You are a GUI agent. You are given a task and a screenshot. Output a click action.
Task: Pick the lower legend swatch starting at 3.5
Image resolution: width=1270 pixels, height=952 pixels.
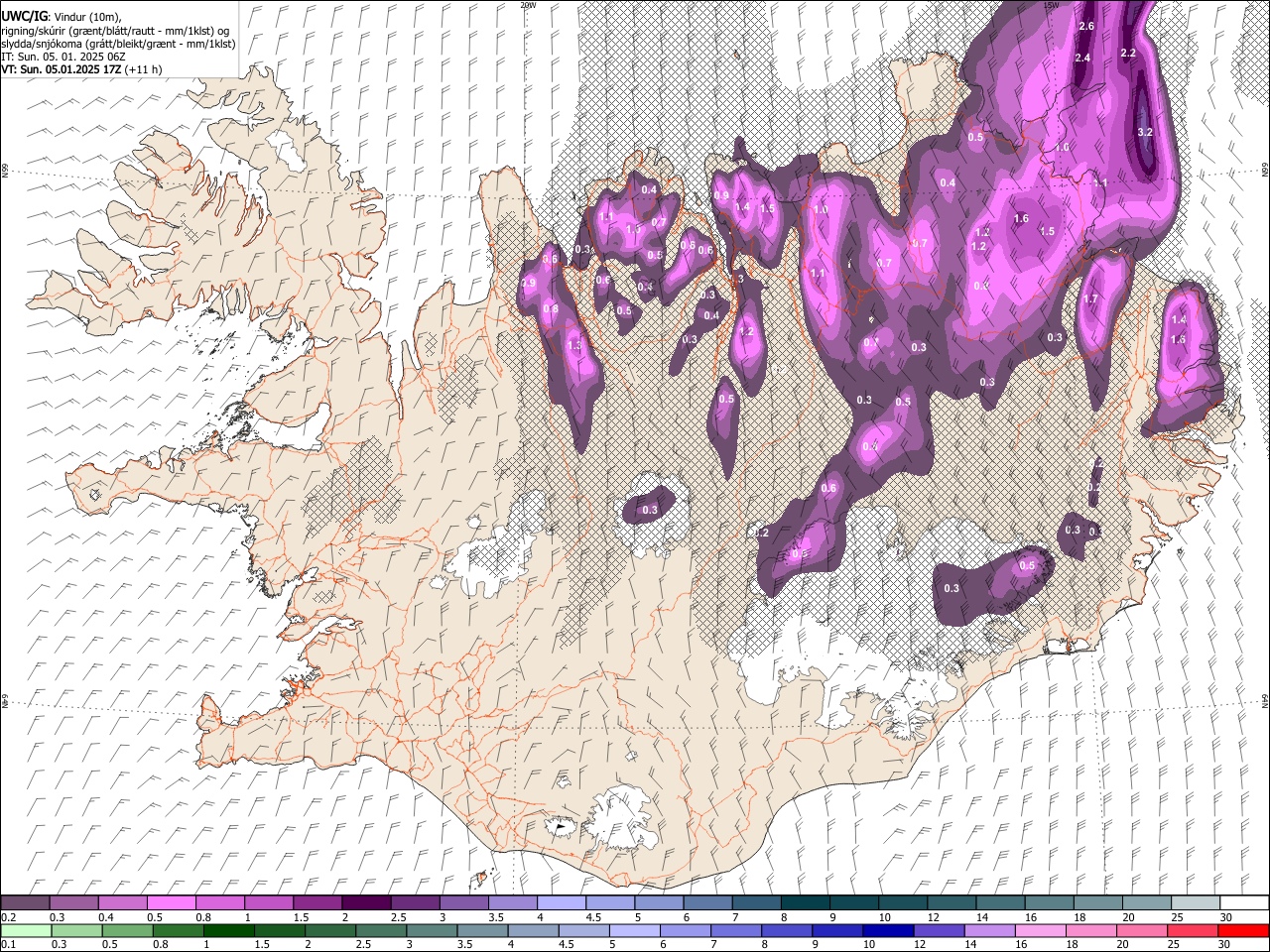tap(482, 930)
